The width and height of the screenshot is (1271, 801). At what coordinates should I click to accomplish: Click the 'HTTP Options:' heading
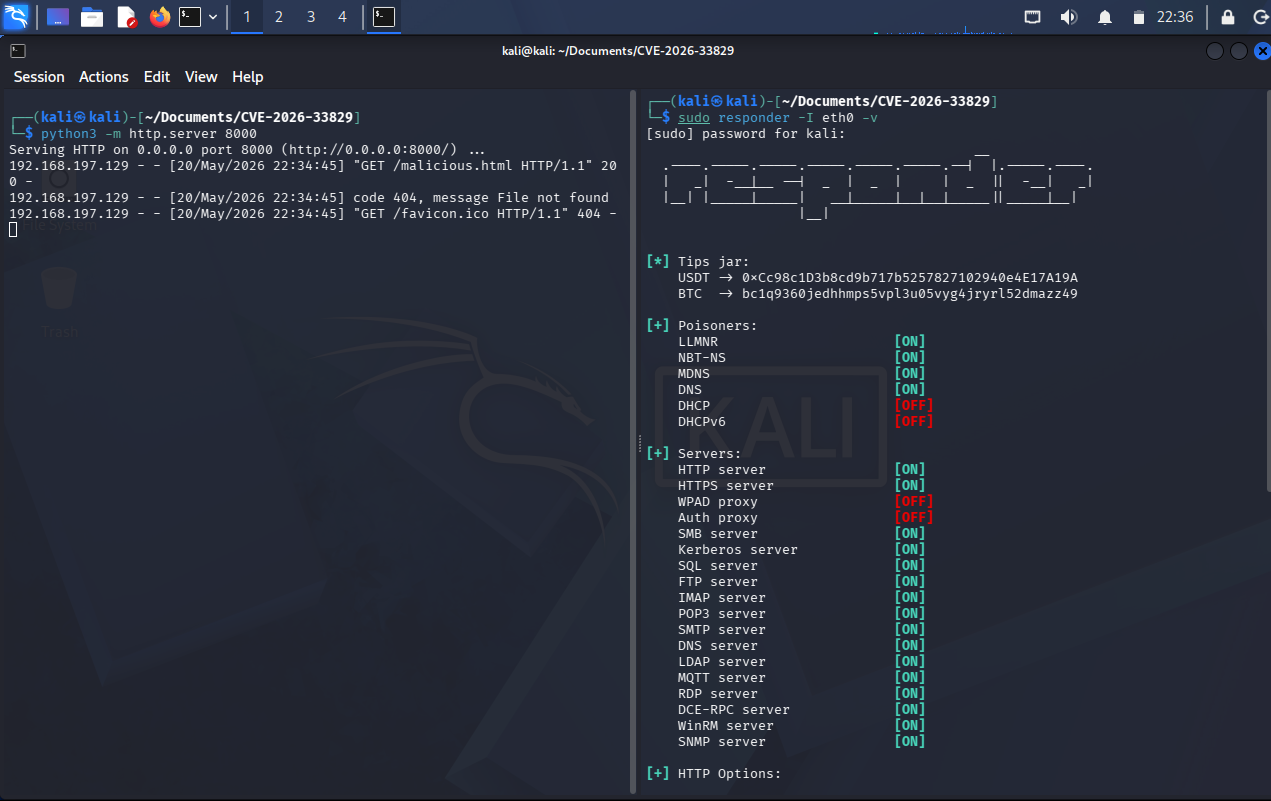[730, 773]
